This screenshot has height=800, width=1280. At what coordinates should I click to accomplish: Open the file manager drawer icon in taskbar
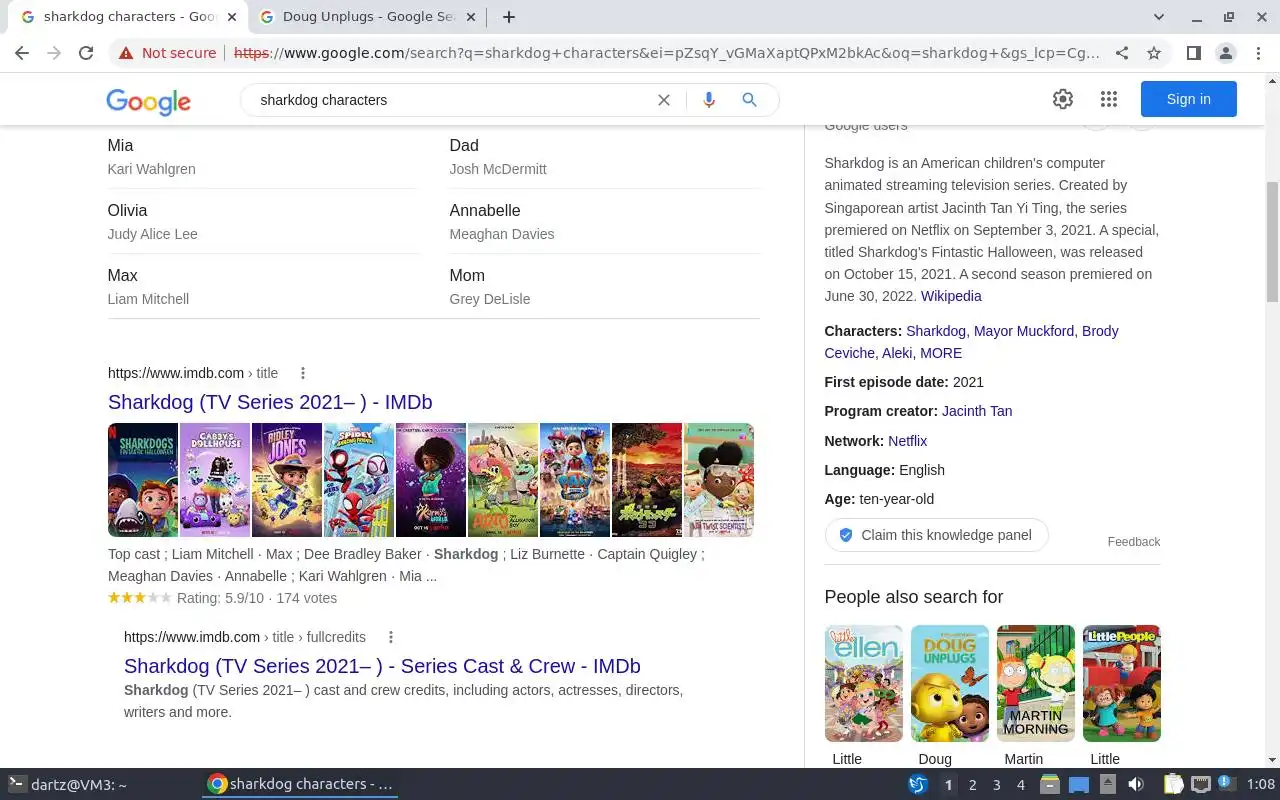point(1049,784)
